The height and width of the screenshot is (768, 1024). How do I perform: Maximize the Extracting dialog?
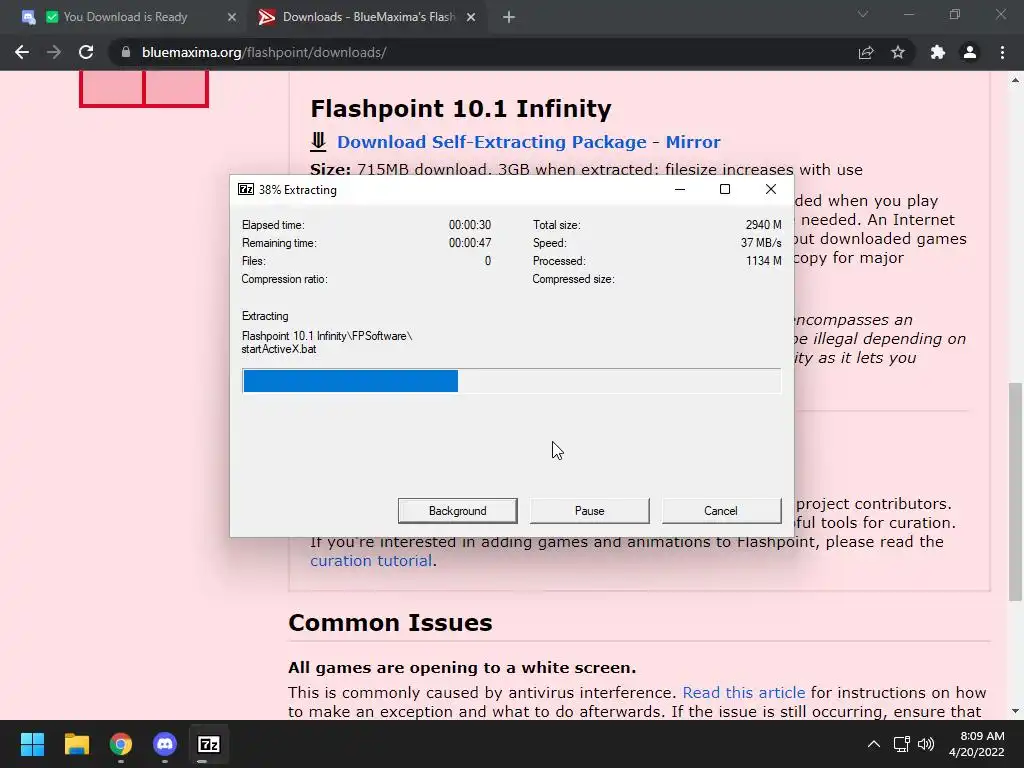coord(725,189)
